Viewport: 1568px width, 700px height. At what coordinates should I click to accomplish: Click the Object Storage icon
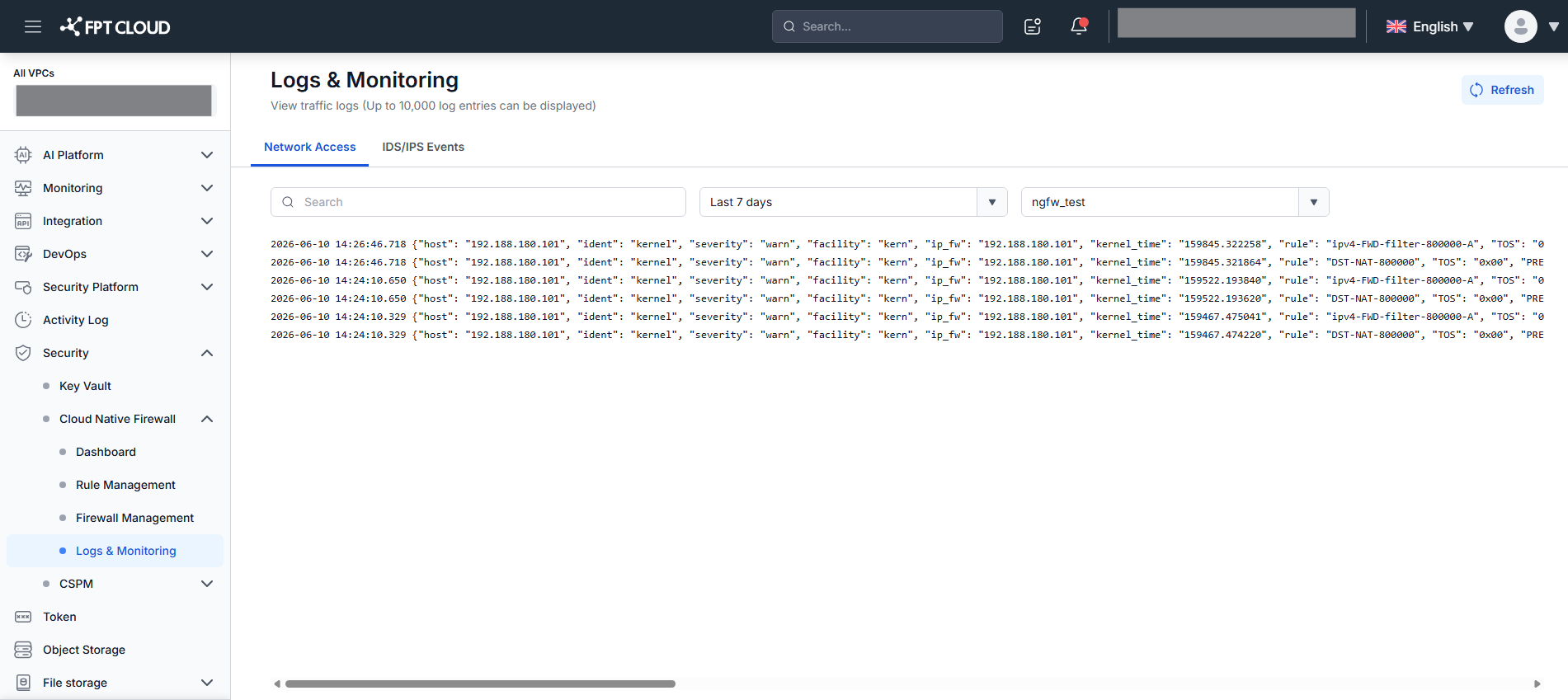coord(23,650)
